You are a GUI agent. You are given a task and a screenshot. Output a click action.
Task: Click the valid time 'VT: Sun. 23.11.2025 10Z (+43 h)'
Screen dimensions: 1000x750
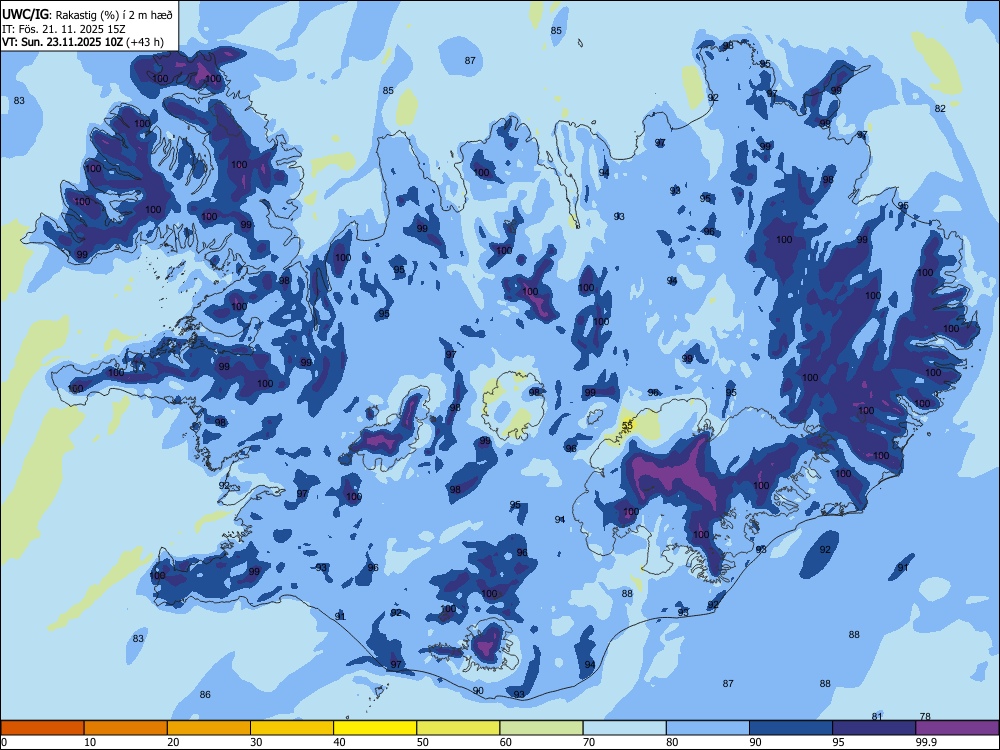pyautogui.click(x=82, y=42)
